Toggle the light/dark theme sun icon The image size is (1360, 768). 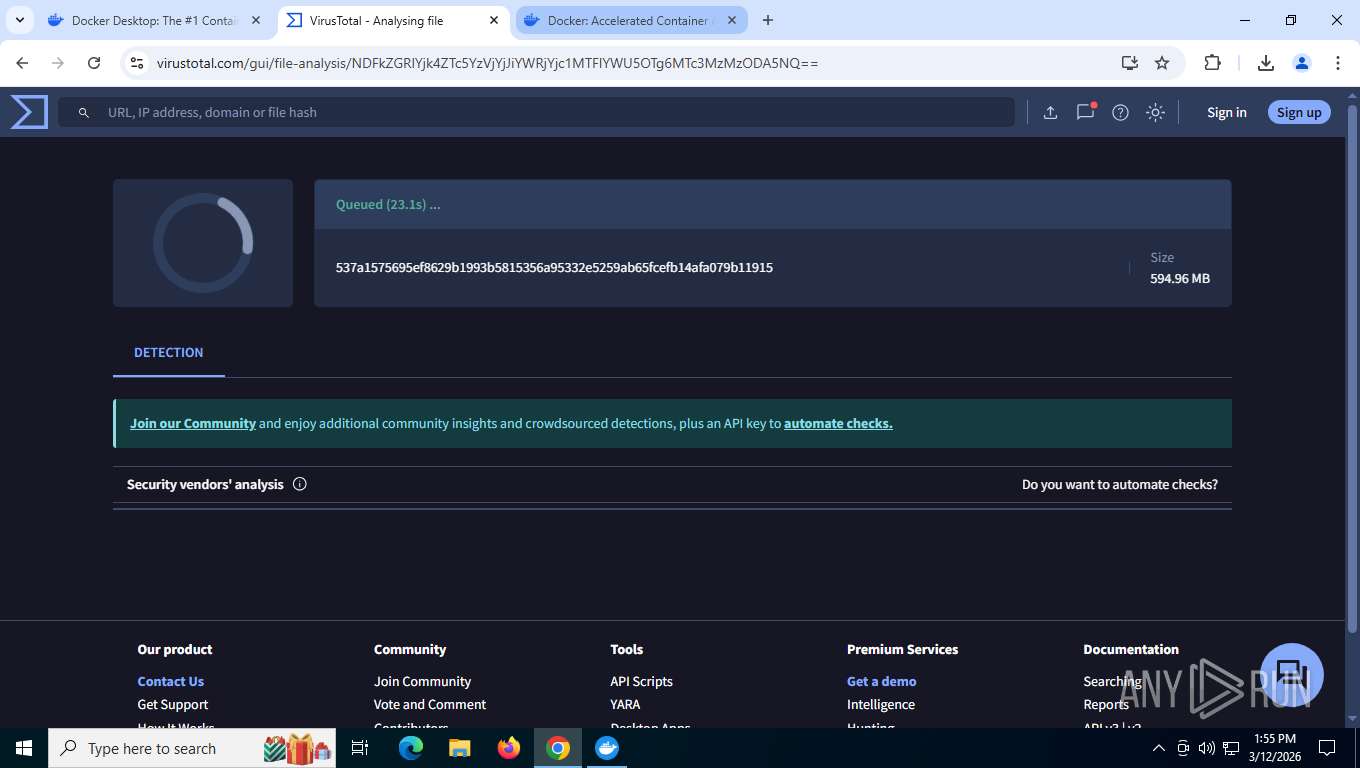point(1155,113)
